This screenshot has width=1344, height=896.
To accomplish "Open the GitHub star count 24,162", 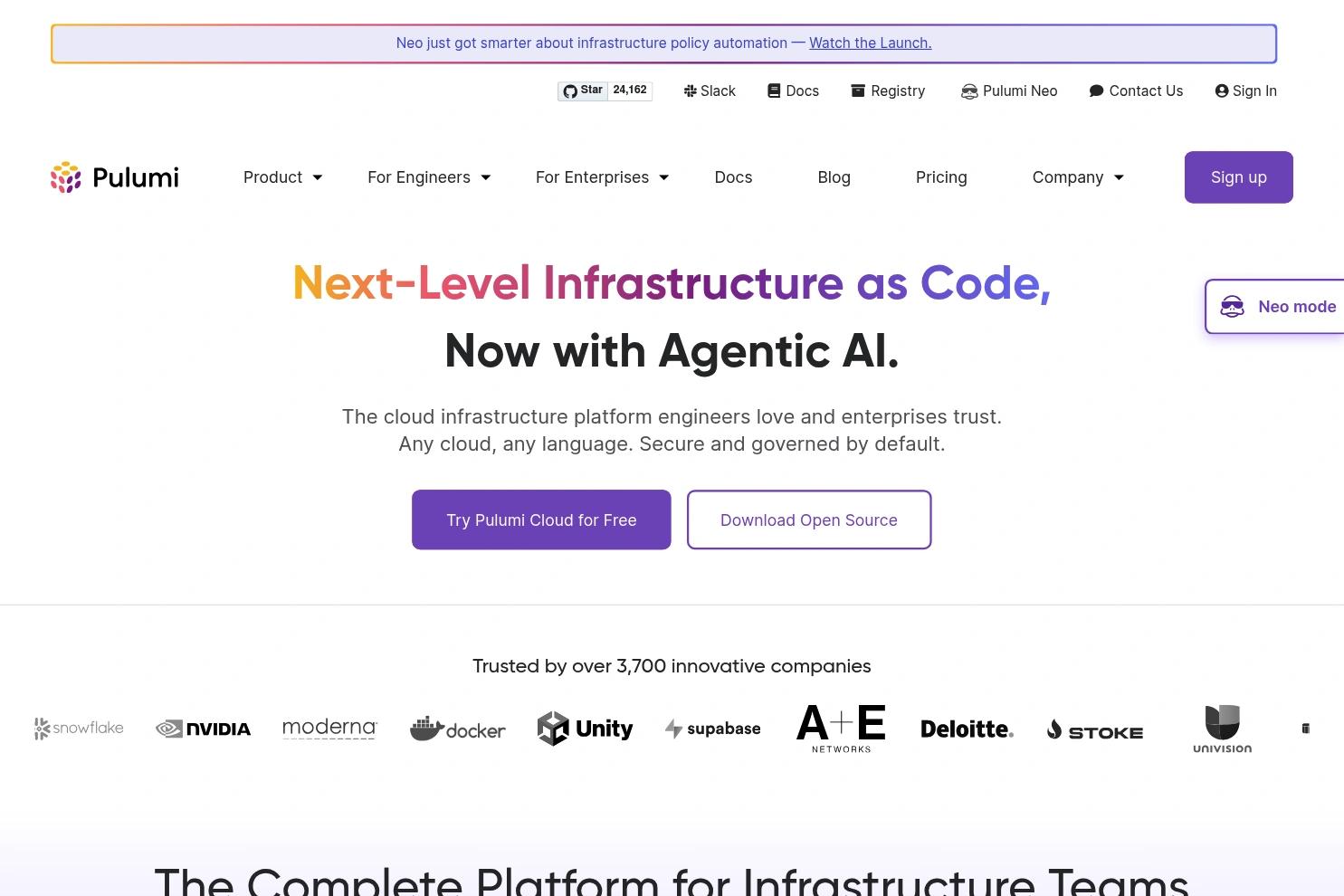I will pyautogui.click(x=630, y=91).
